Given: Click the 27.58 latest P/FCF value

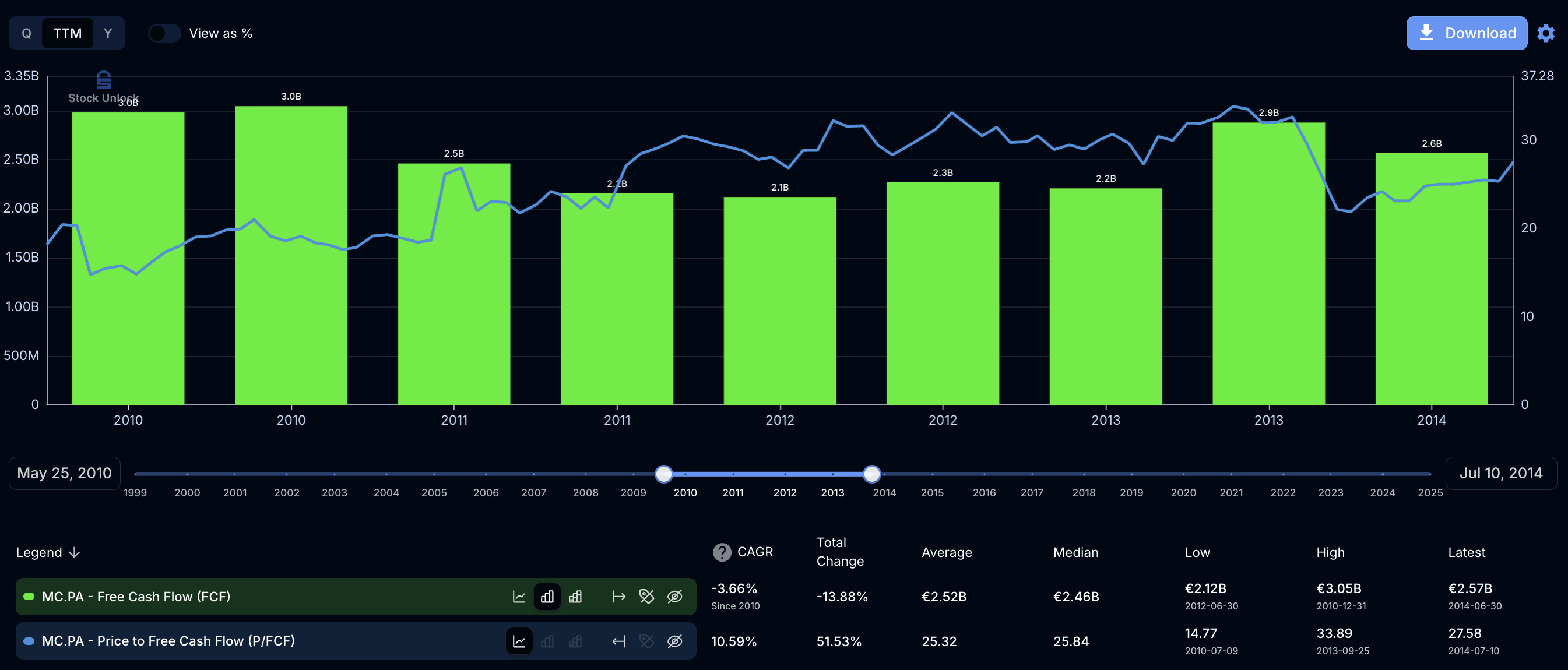Looking at the screenshot, I should [1464, 633].
